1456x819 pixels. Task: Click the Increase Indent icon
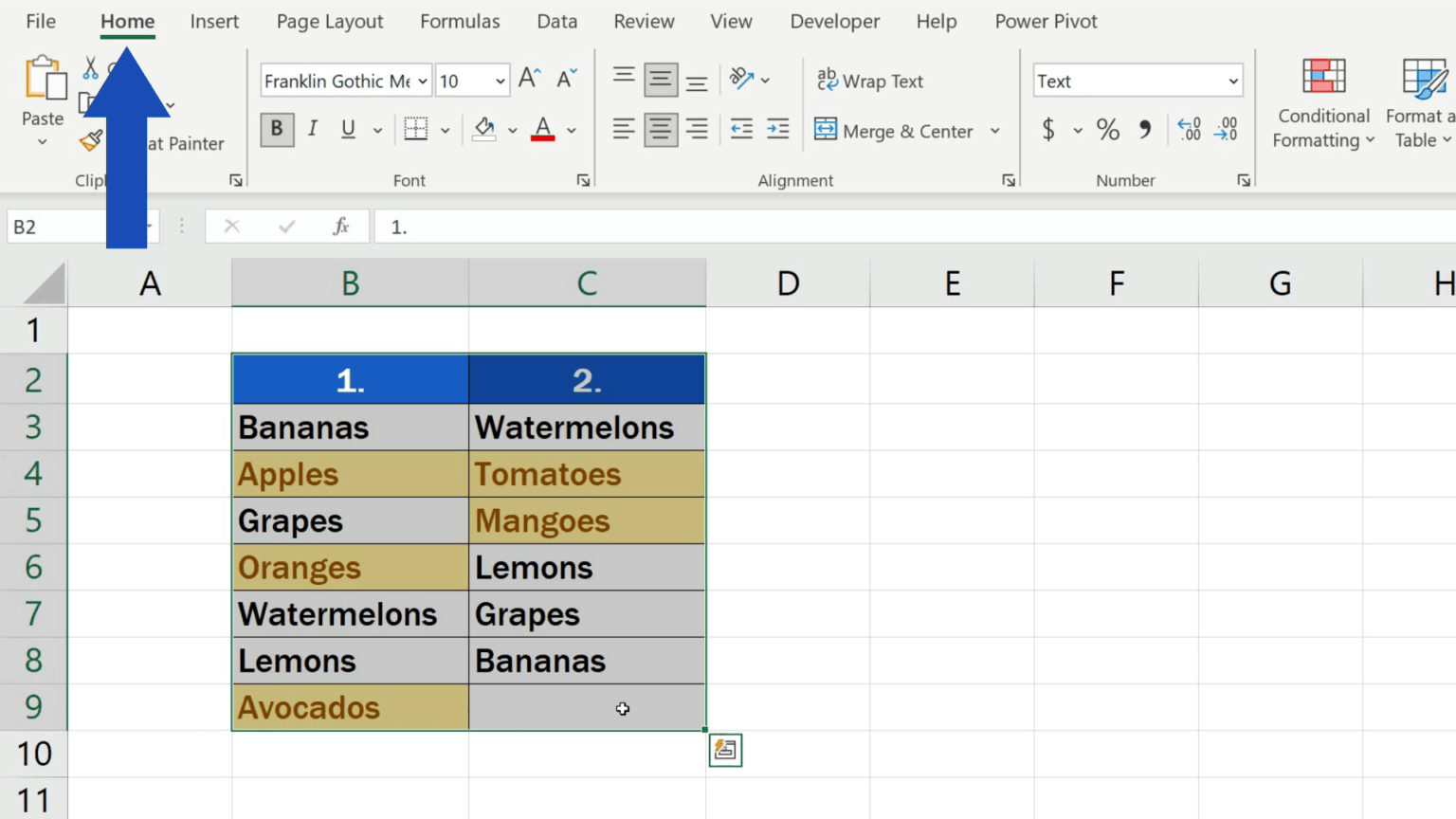777,129
